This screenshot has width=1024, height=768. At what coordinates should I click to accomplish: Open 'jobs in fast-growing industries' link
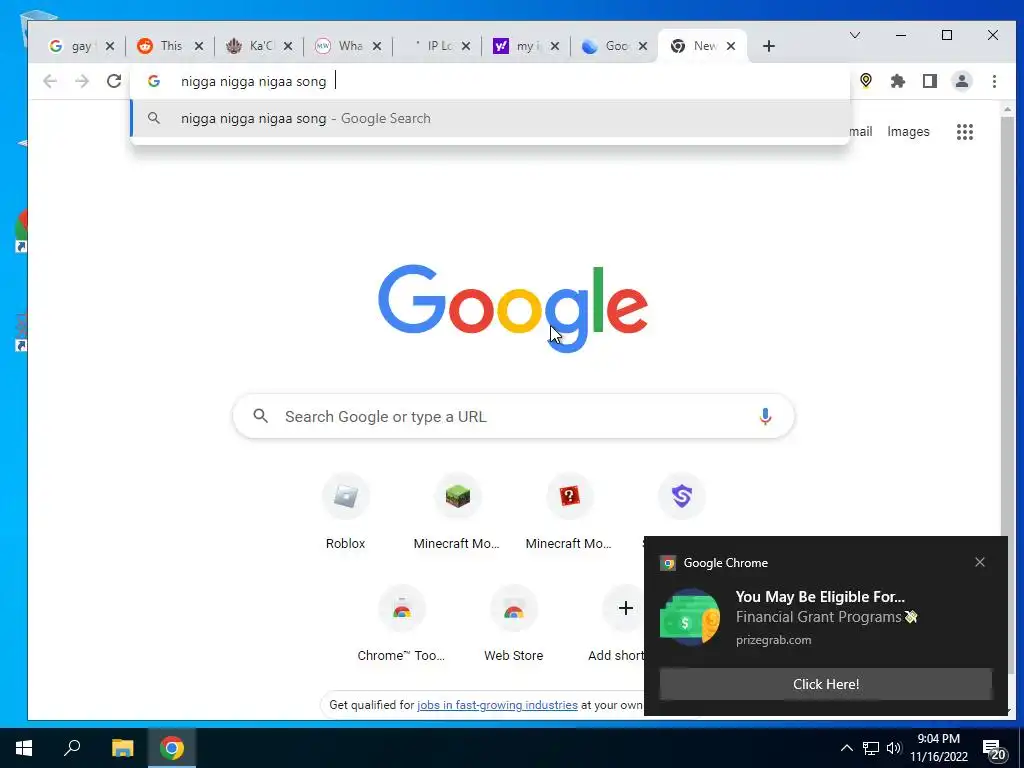[x=497, y=705]
